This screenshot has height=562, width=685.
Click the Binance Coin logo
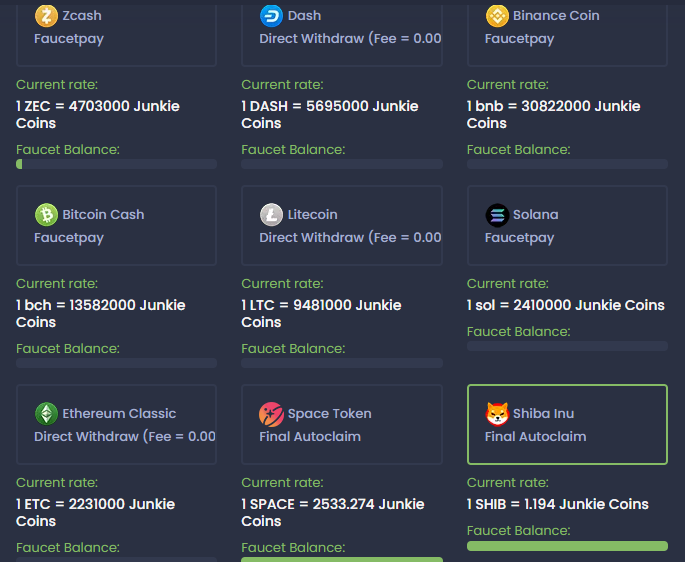(x=497, y=16)
